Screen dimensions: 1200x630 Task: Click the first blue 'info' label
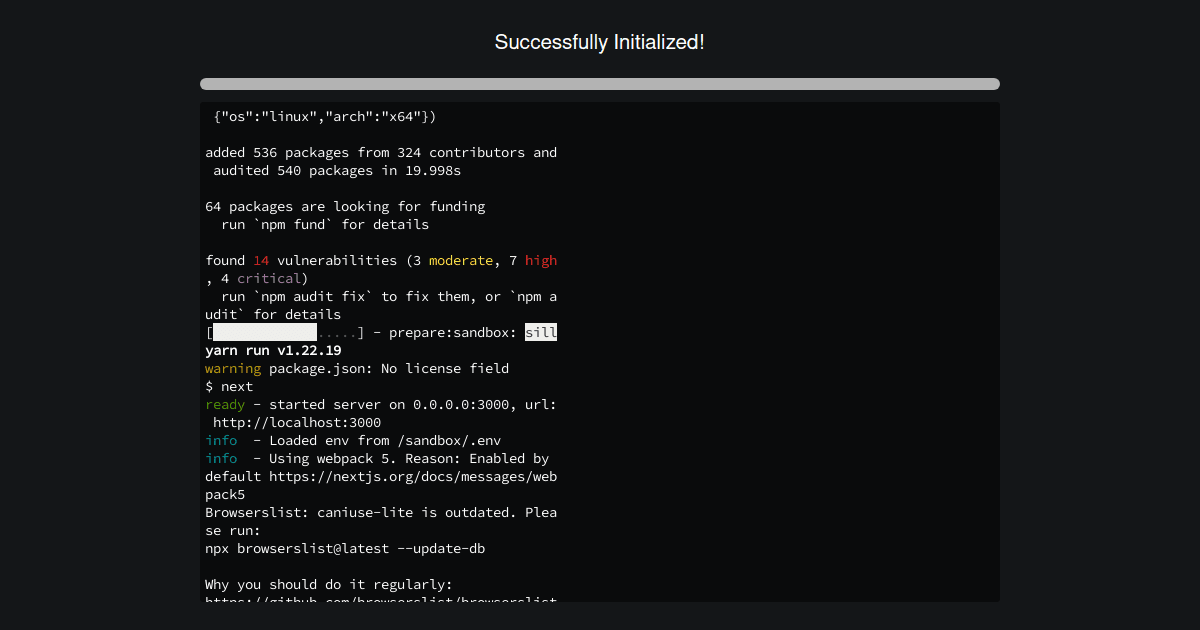pyautogui.click(x=221, y=440)
